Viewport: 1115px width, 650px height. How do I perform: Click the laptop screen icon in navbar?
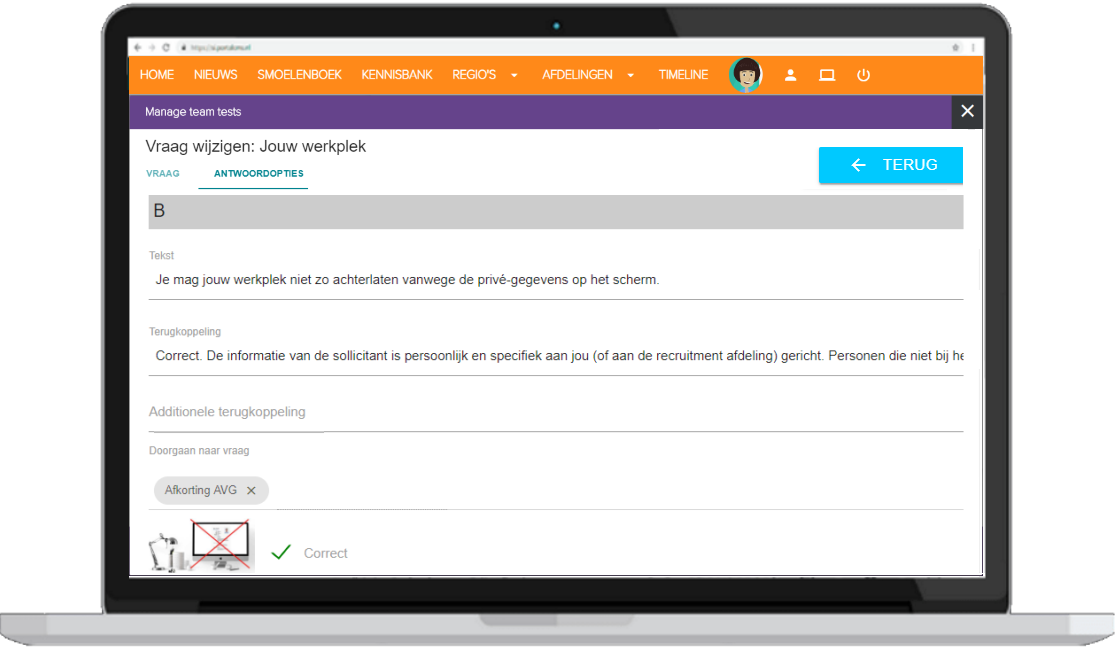coord(827,75)
